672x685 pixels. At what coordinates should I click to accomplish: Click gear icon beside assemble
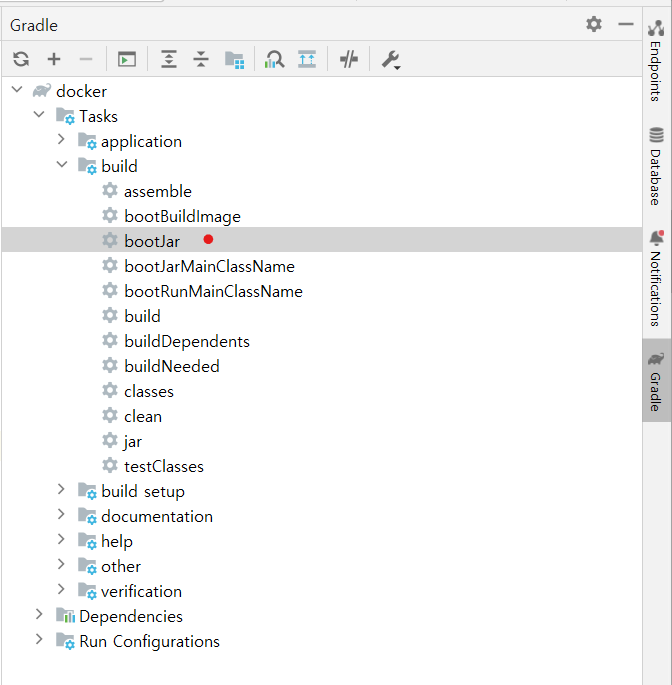(x=110, y=190)
